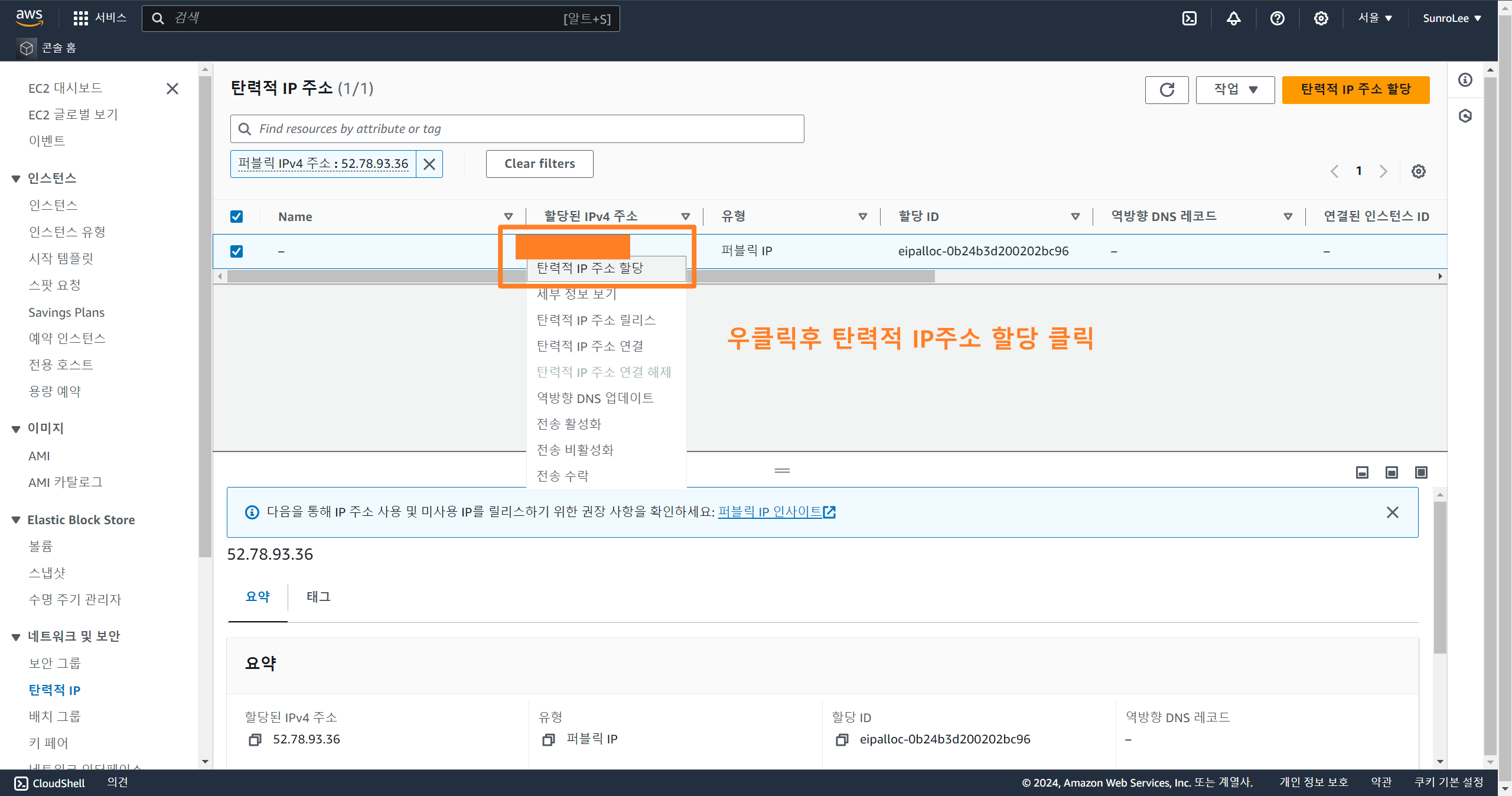Click the refresh table button
Screen dimensions: 1512x796
pos(1166,90)
